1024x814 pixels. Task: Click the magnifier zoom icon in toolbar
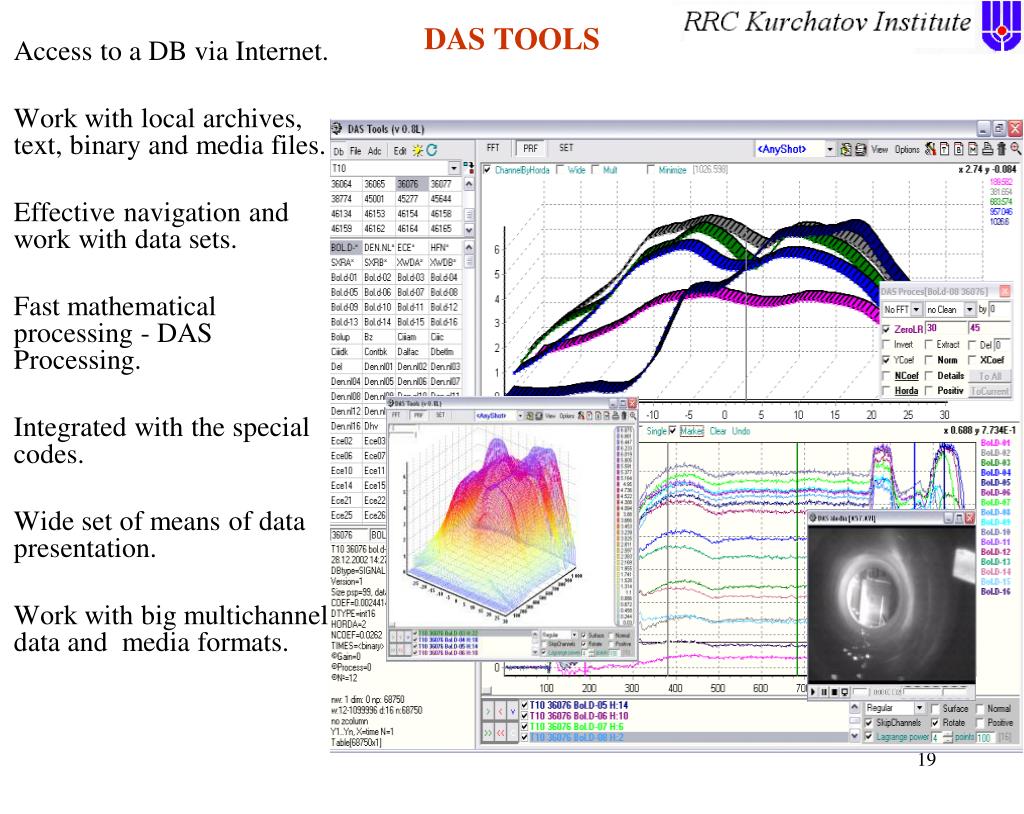pos(1016,150)
